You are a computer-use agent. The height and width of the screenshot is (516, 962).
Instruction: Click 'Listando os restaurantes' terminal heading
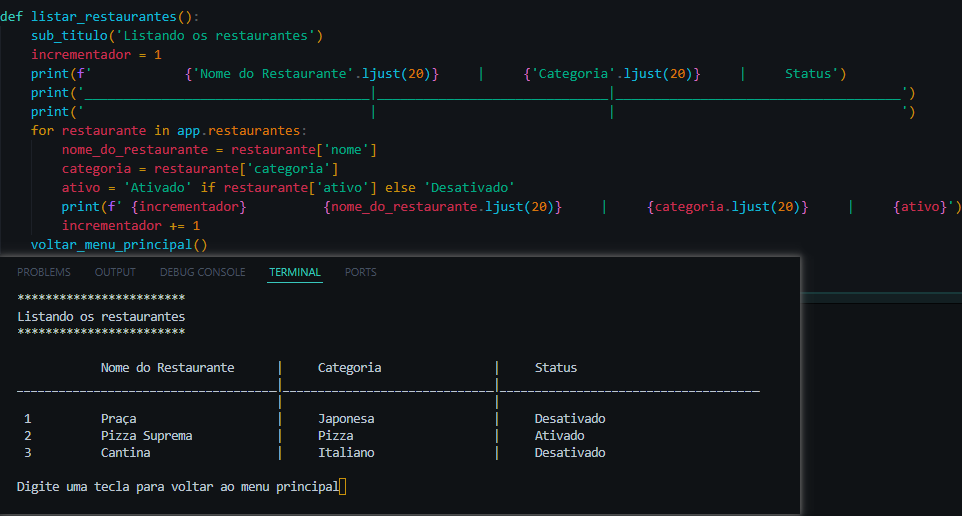coord(101,317)
